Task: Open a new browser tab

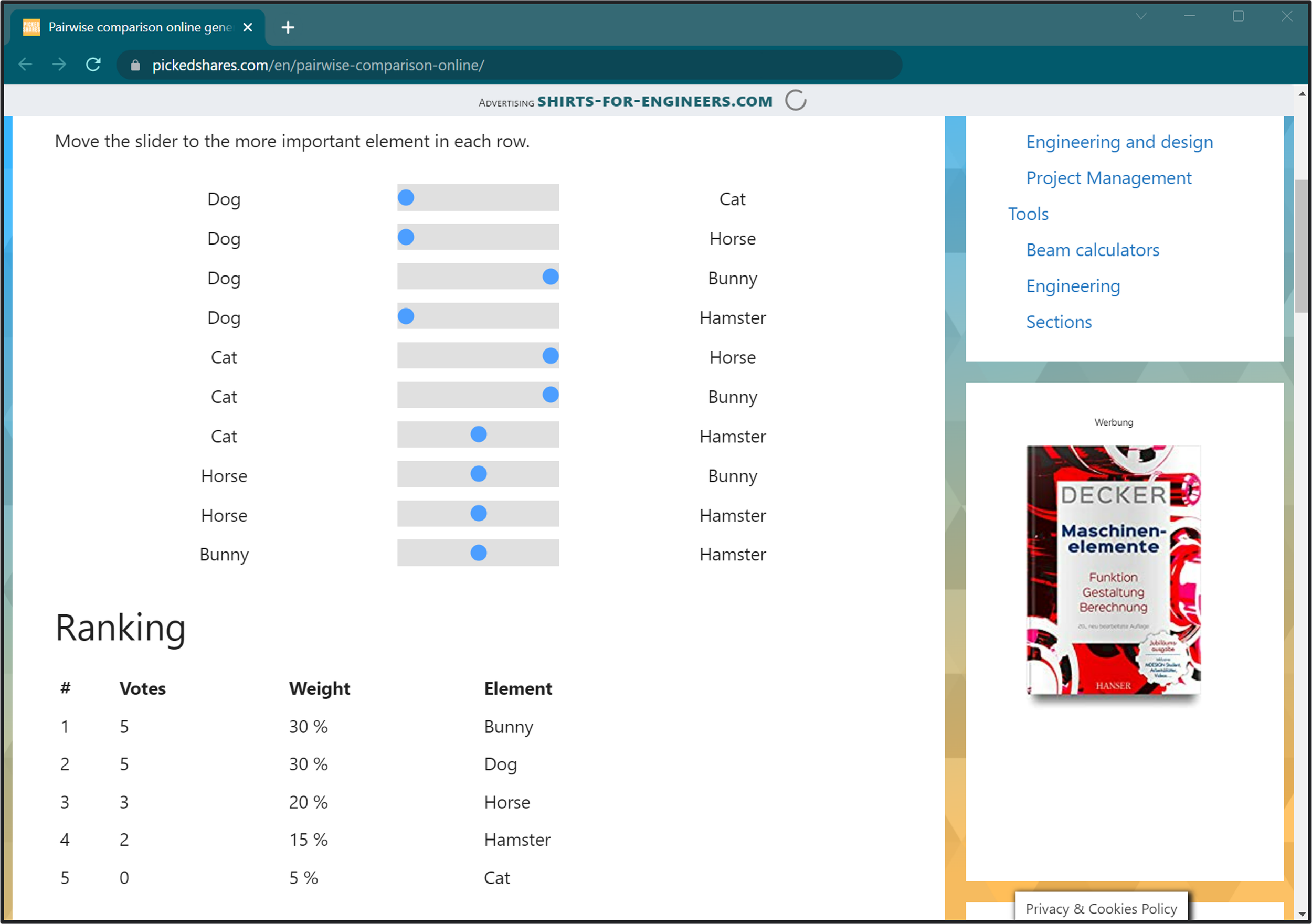Action: (x=288, y=27)
